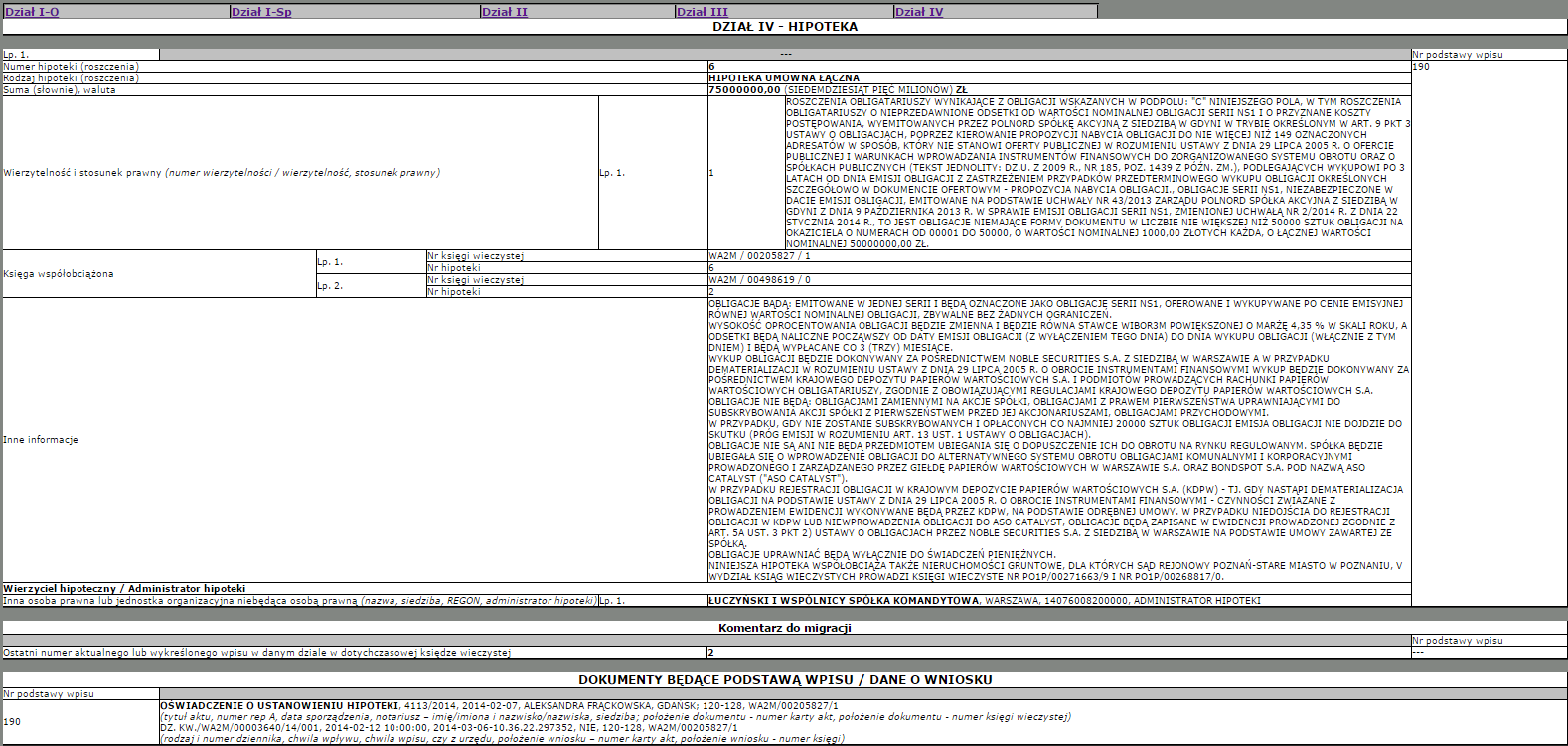Switch to the Dział III tab
Screen dimensions: 1568x746
(703, 12)
